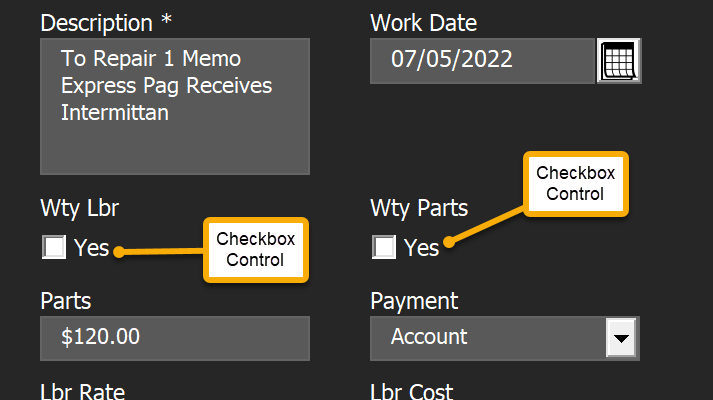Viewport: 713px width, 400px height.
Task: Click the Yes label beside Wty Parts
Action: (421, 248)
